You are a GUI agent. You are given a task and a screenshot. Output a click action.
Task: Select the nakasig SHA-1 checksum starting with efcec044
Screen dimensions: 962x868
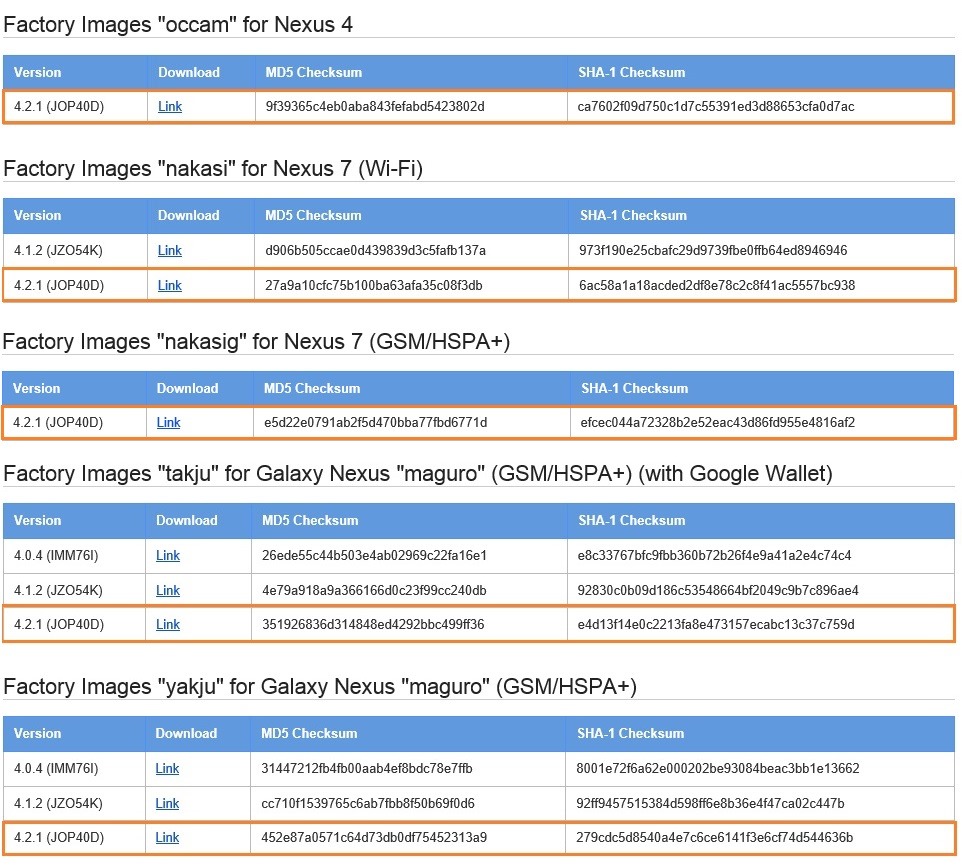[x=717, y=423]
